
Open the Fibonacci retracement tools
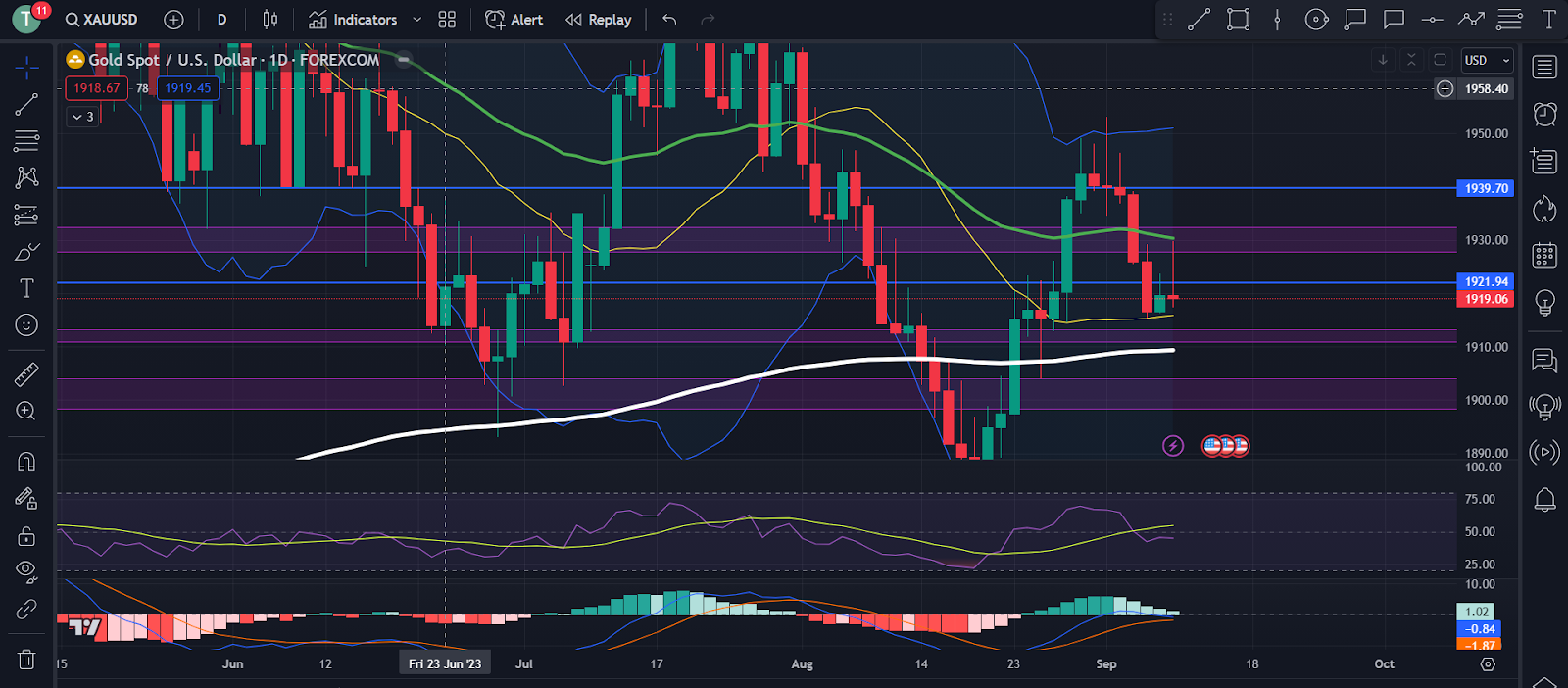26,141
